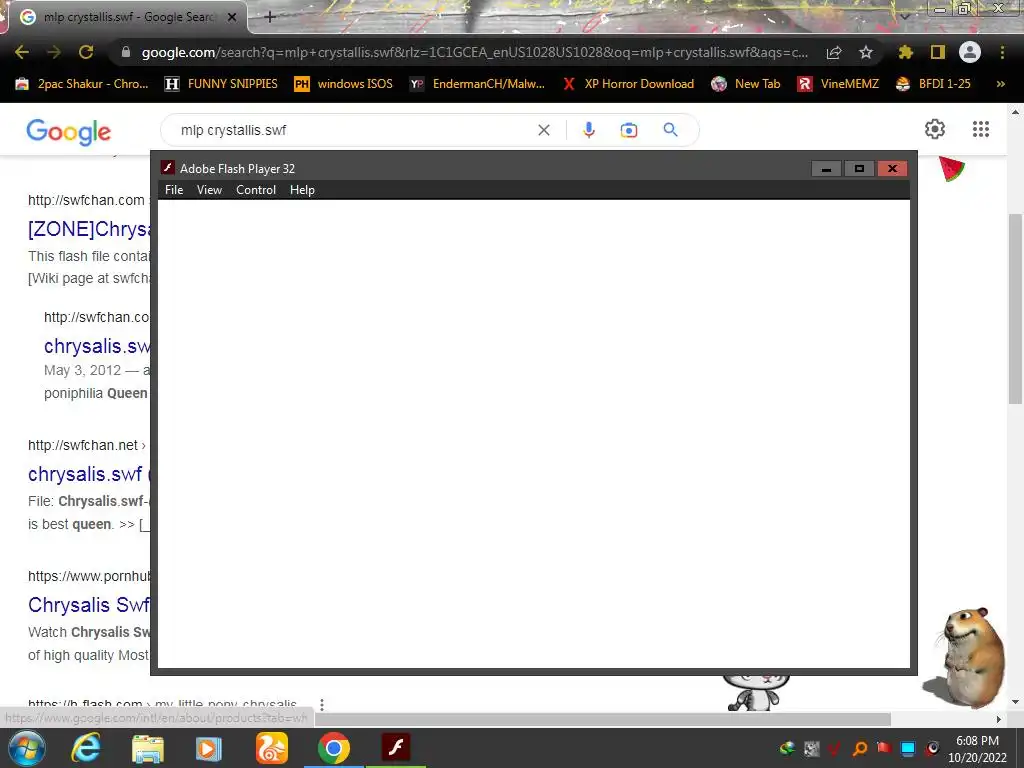Switch to Chrome on the taskbar
The height and width of the screenshot is (768, 1024).
(333, 748)
